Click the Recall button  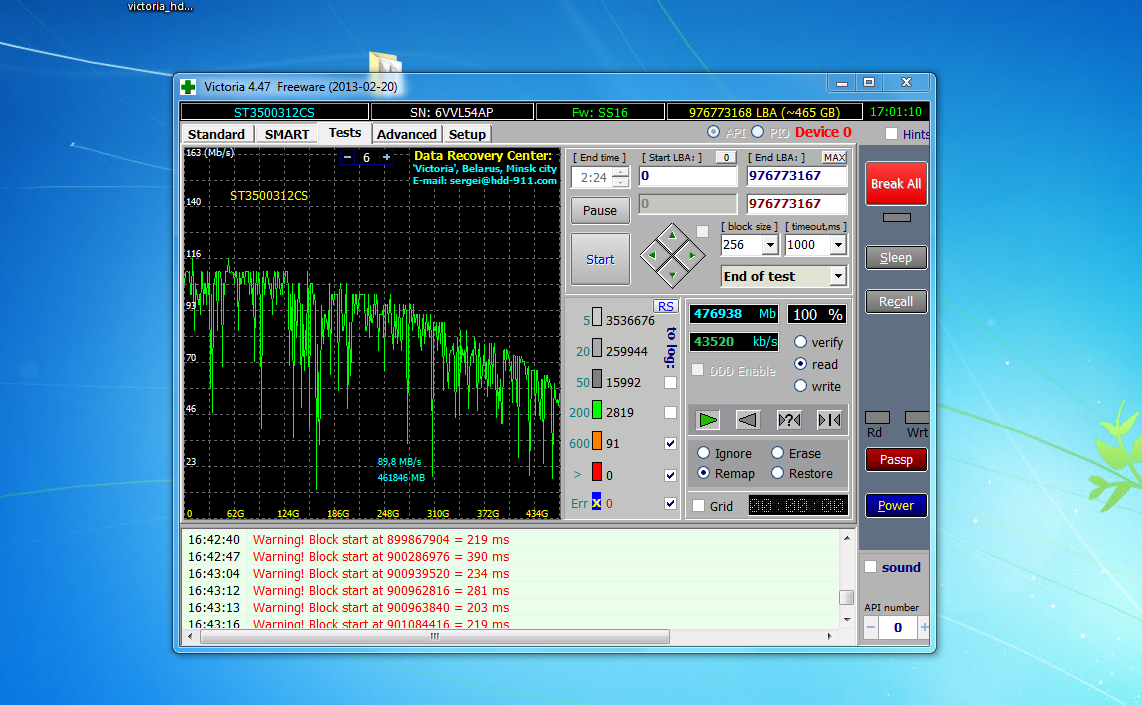[x=896, y=302]
